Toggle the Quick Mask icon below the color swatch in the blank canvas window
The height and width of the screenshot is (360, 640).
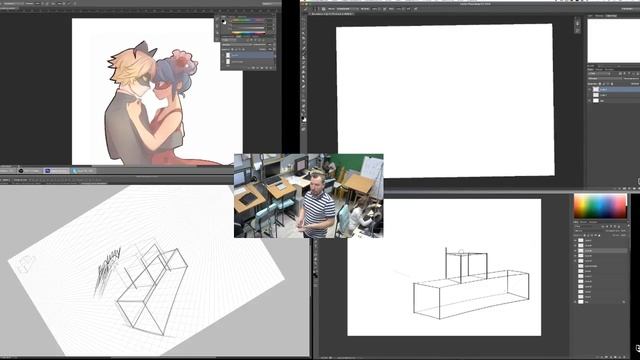coord(304,129)
